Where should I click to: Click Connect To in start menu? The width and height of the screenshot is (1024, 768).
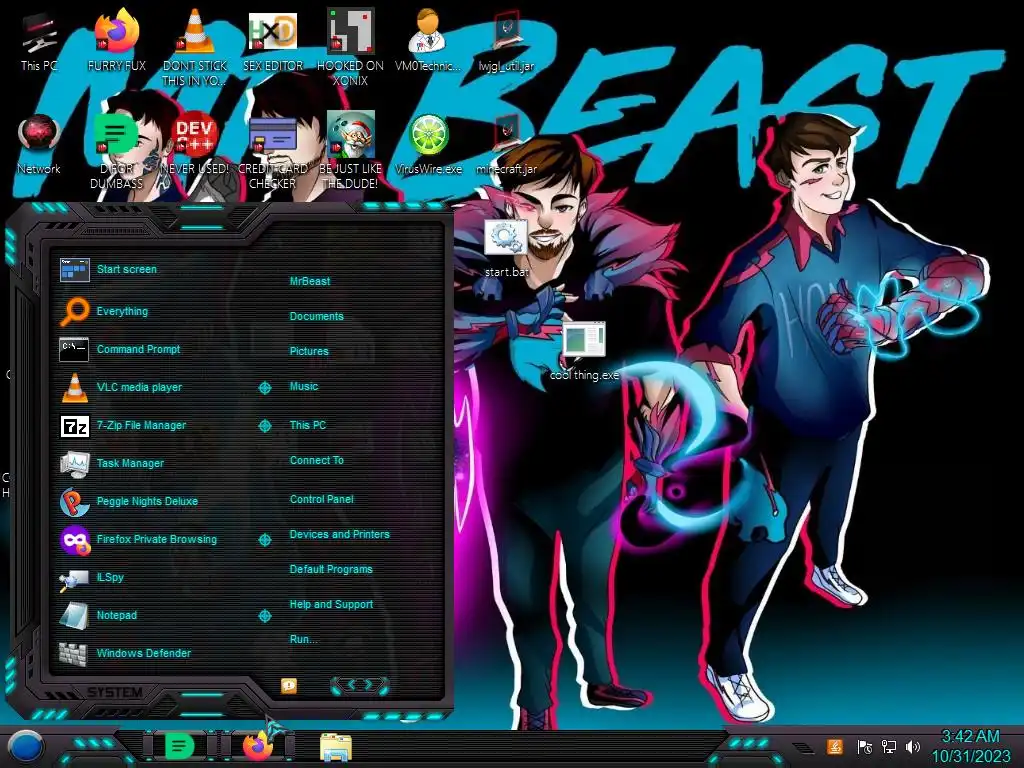[x=316, y=460]
